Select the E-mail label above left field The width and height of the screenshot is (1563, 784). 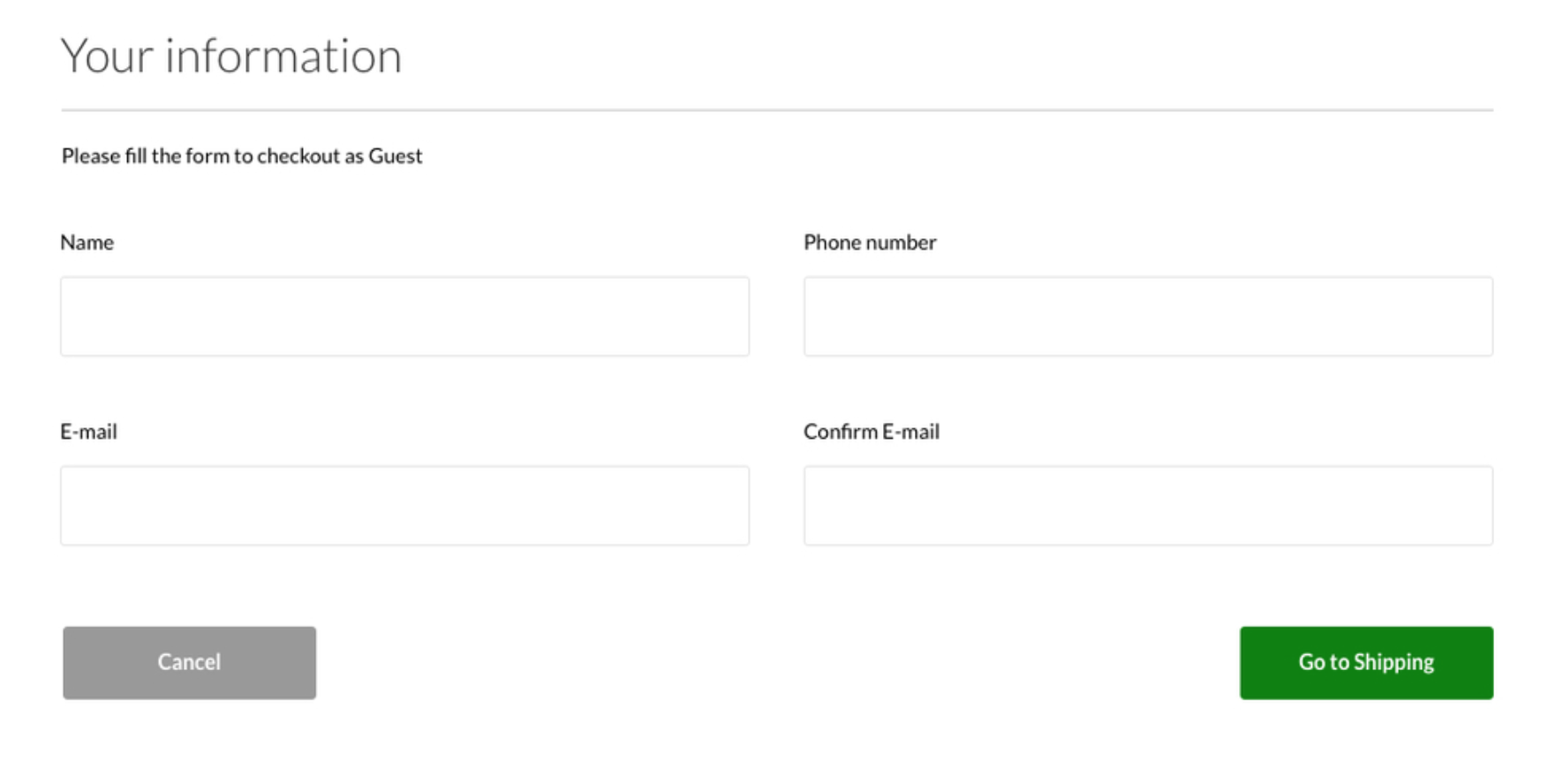(88, 431)
